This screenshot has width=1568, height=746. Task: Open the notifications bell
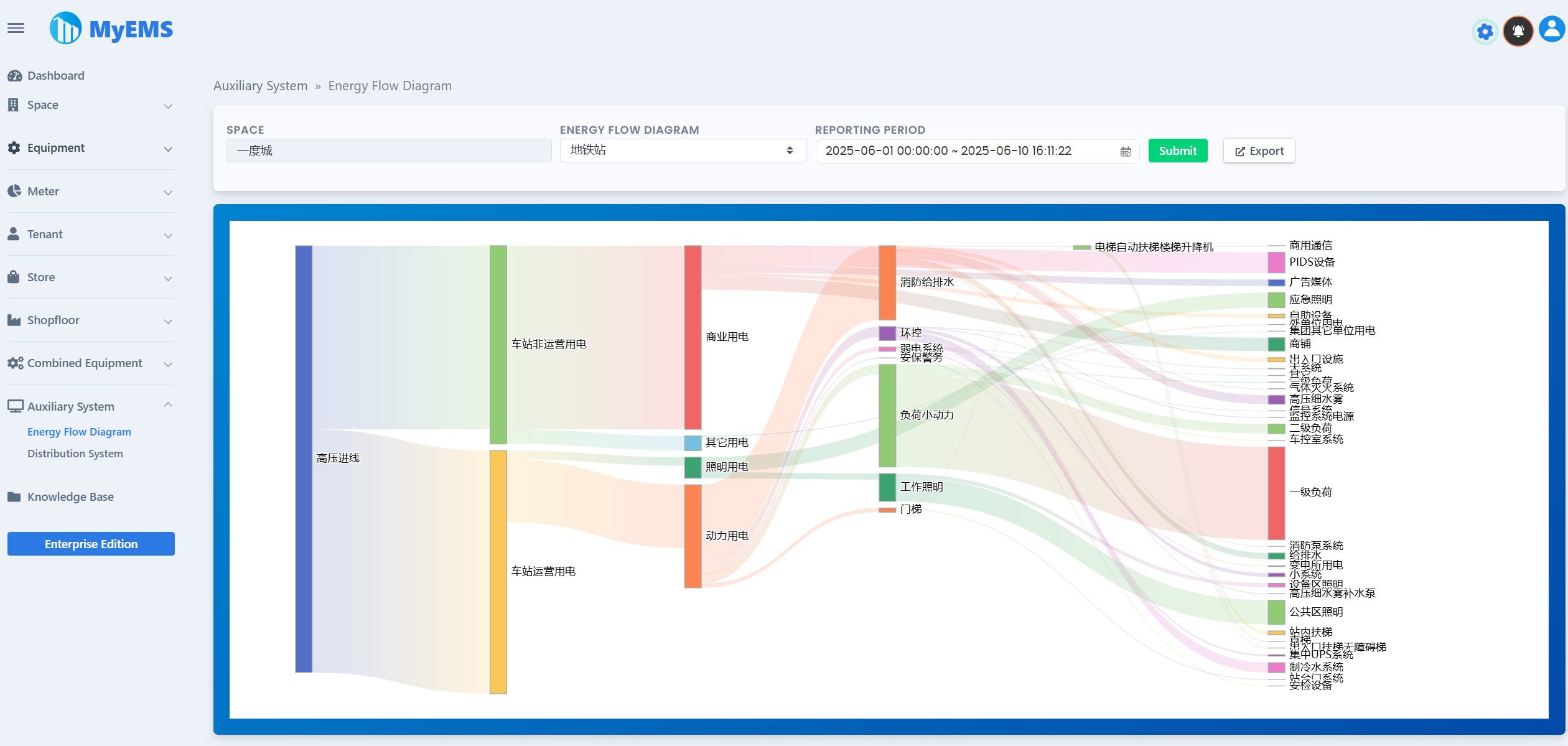click(x=1518, y=31)
